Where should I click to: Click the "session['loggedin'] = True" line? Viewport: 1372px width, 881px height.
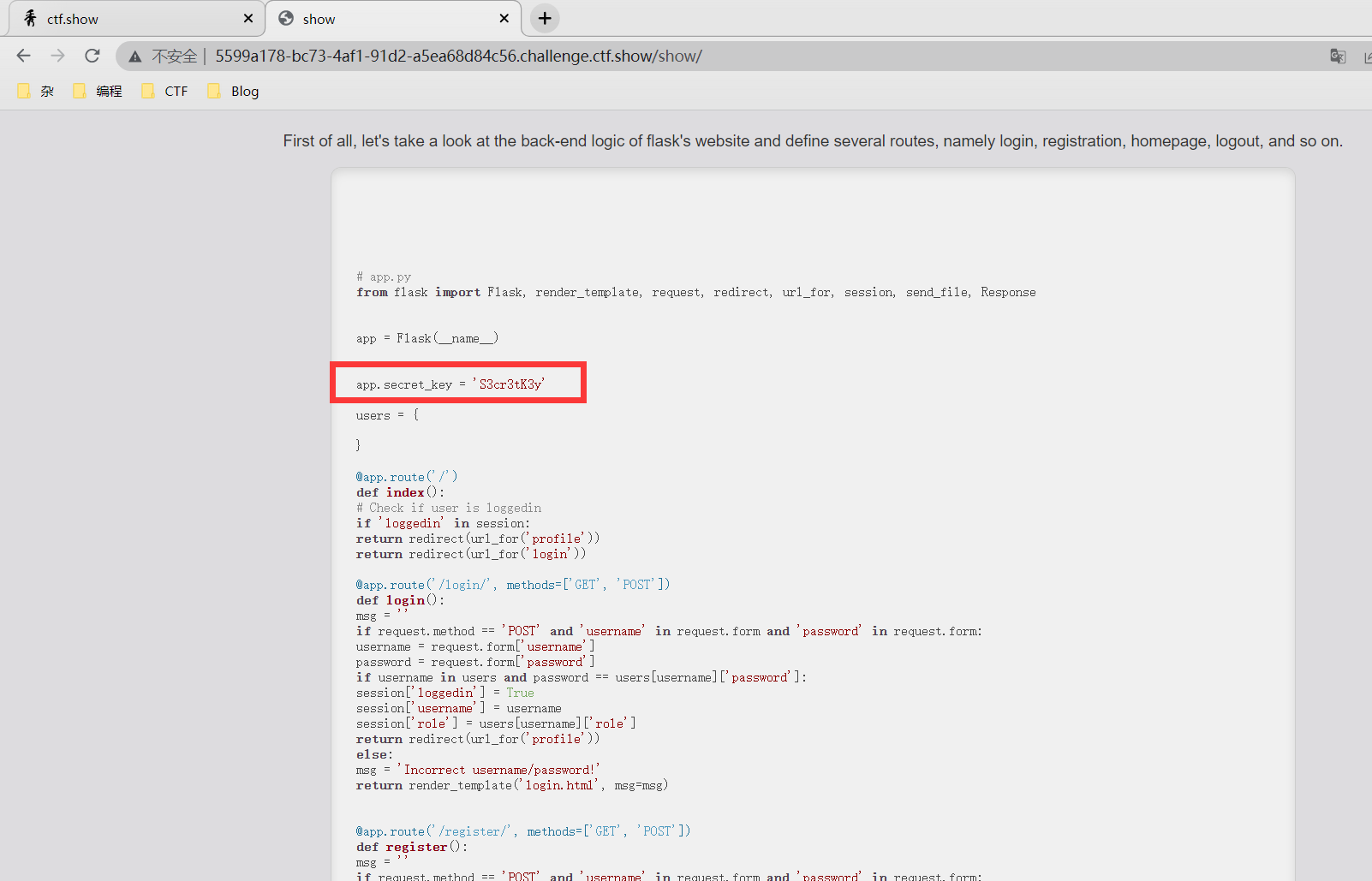coord(445,693)
